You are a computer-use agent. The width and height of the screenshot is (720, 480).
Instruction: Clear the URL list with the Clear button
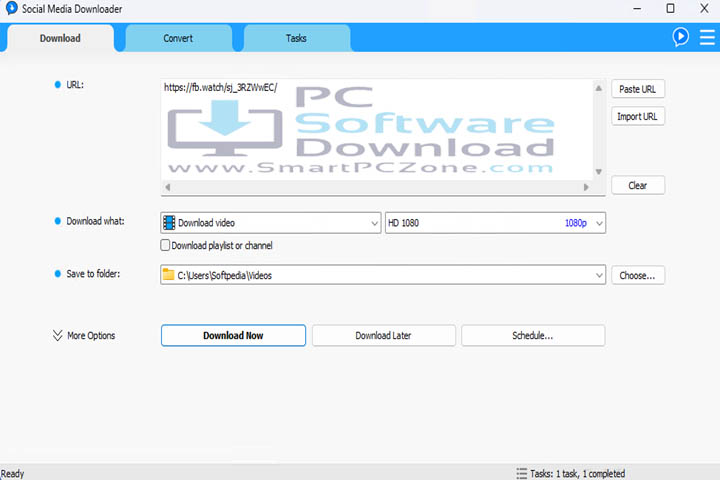point(637,186)
